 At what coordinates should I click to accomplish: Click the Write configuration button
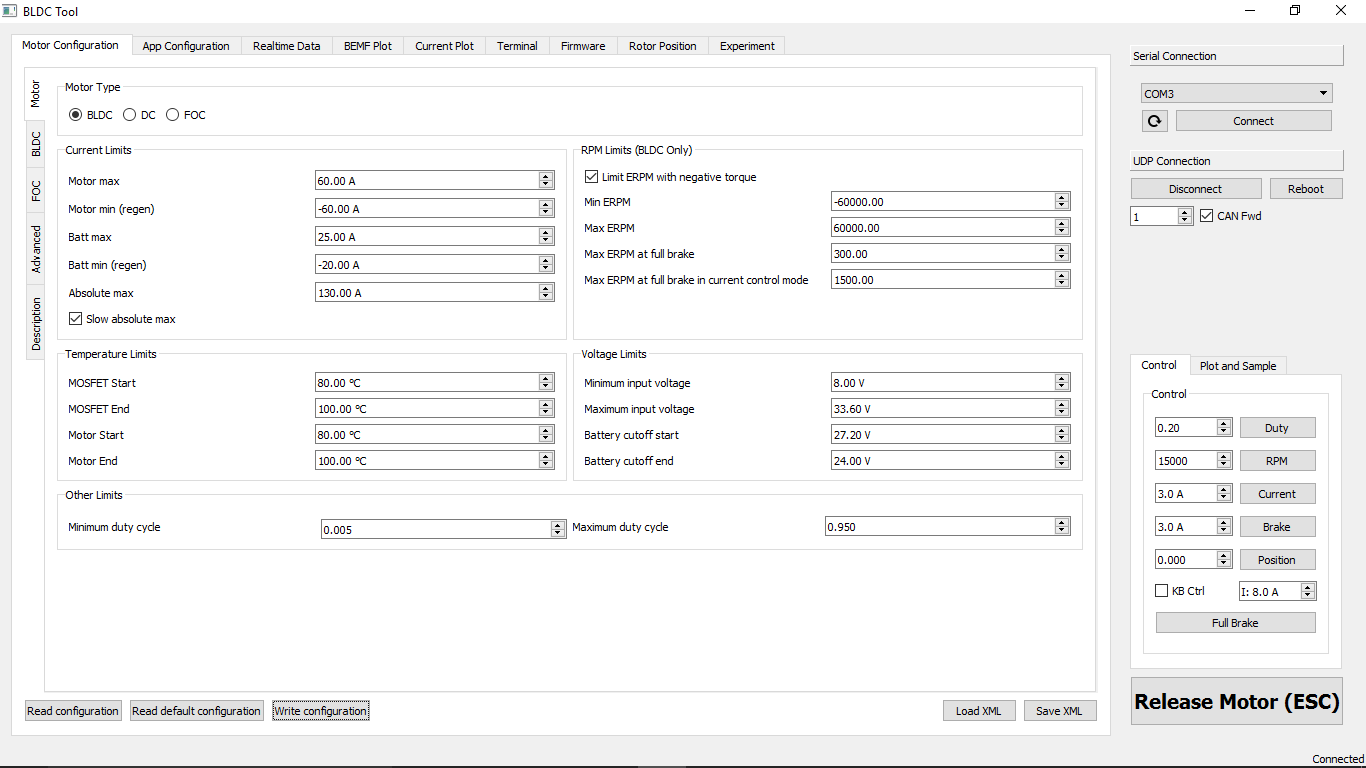pos(321,711)
